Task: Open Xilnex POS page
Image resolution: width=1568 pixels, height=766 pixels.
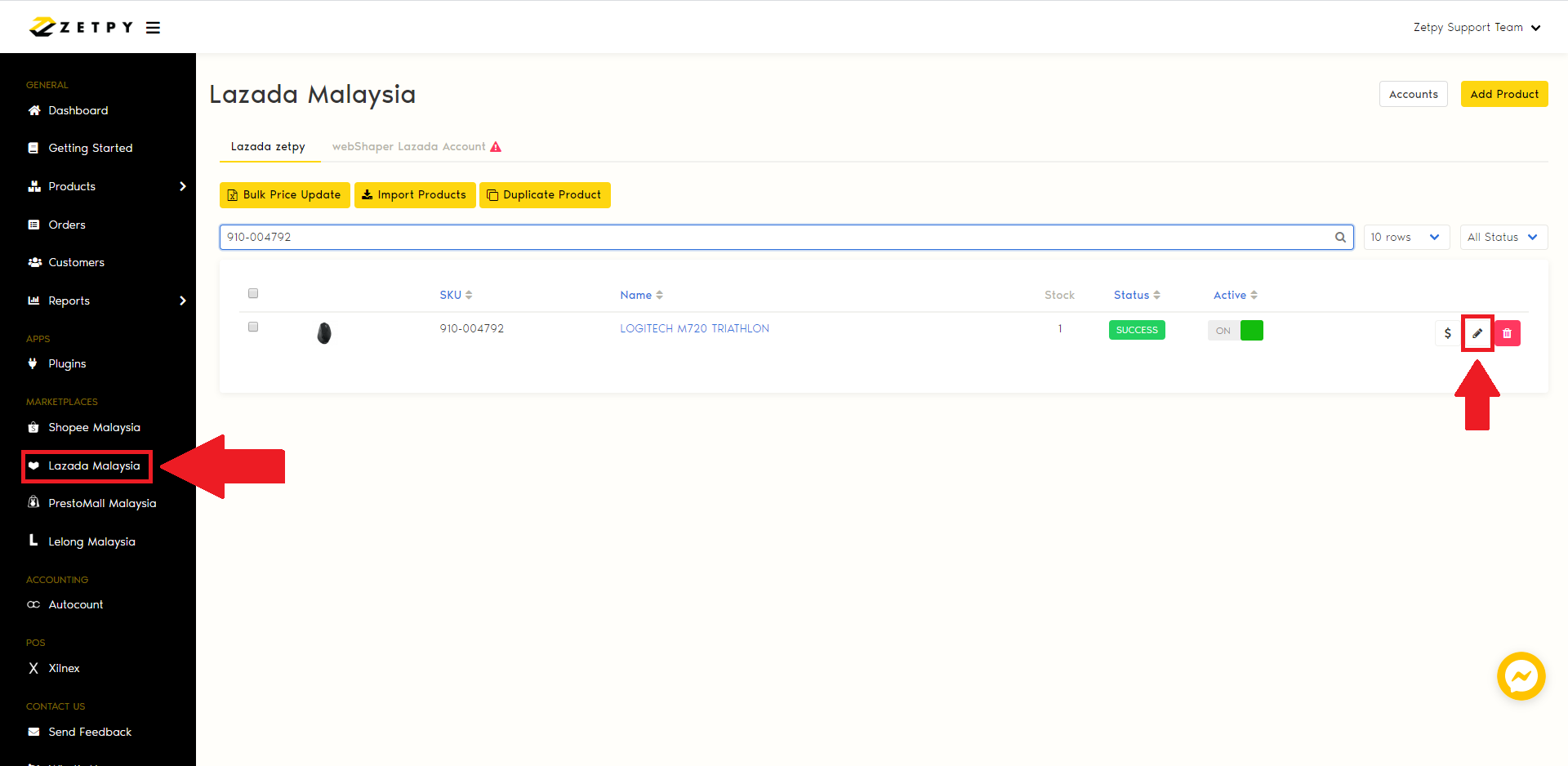Action: [64, 668]
